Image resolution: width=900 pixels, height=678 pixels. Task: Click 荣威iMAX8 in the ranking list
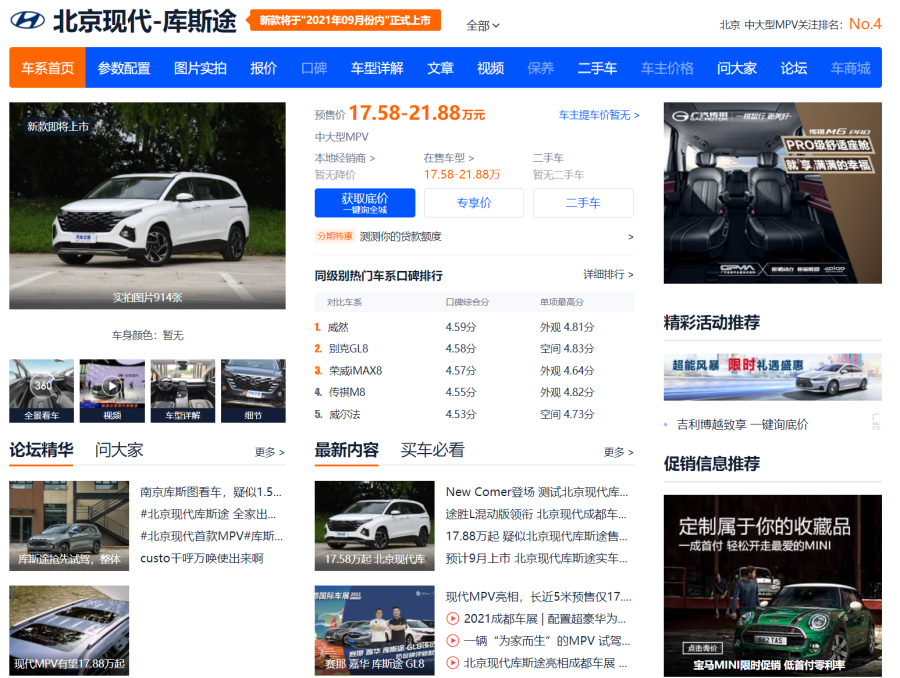point(355,371)
